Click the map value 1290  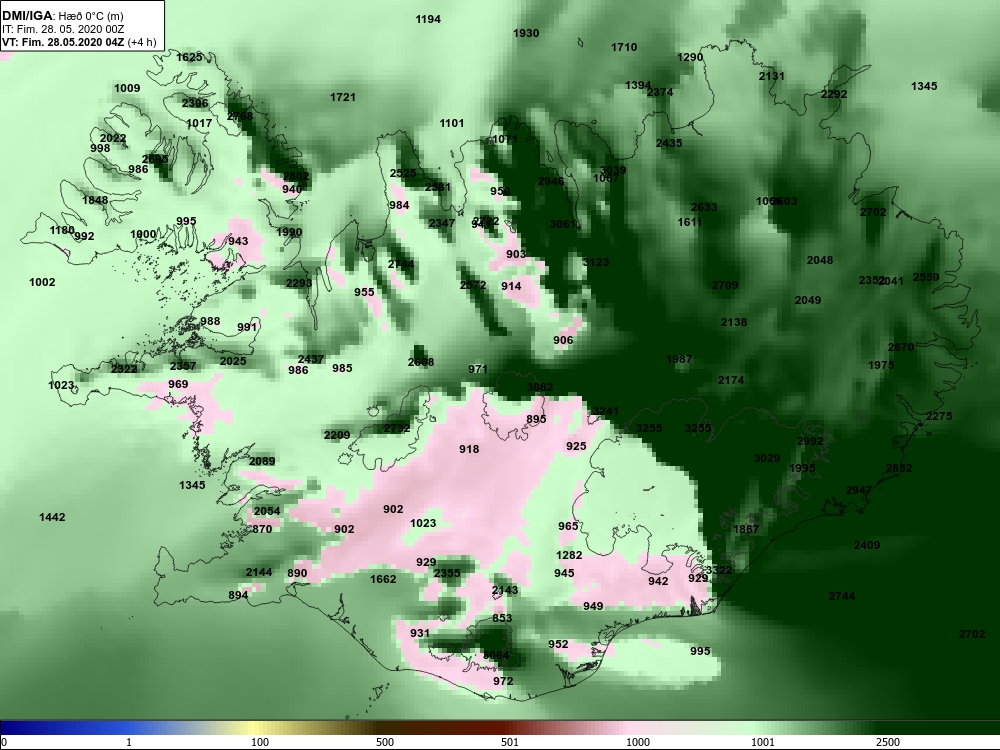coord(689,57)
